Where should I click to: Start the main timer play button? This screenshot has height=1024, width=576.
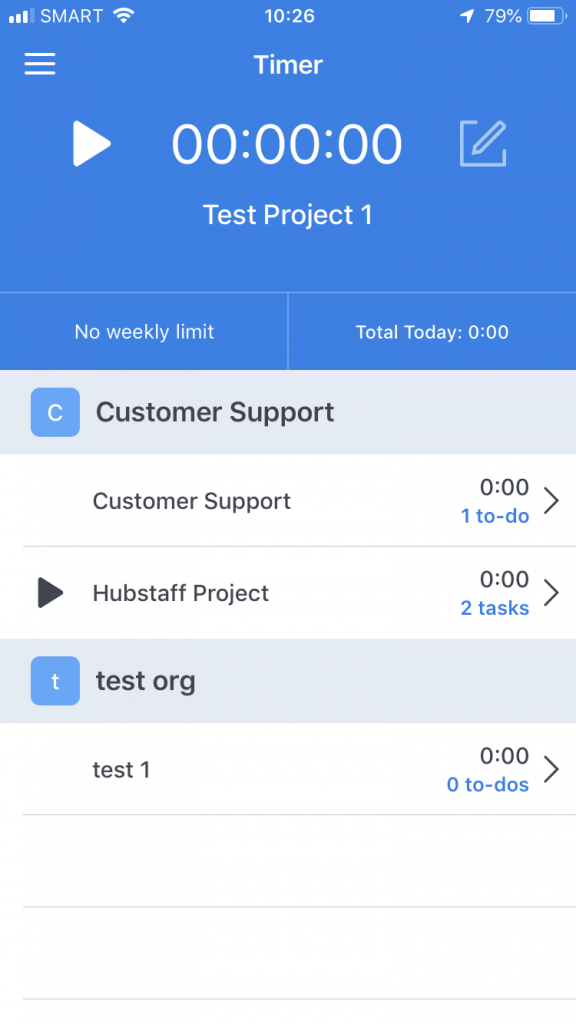(x=91, y=144)
